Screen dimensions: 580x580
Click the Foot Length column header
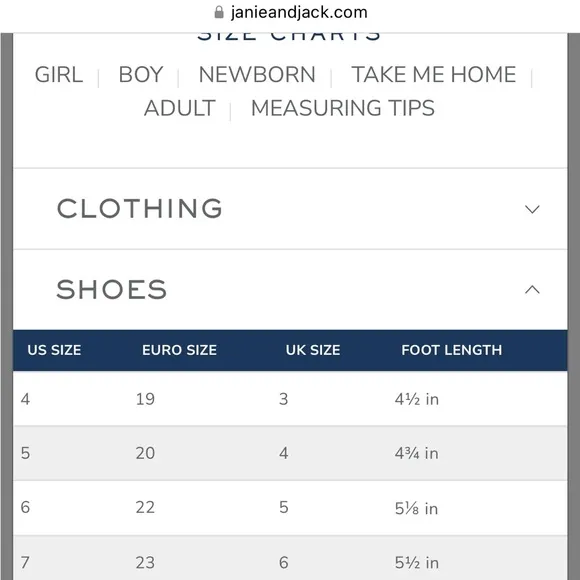pos(452,350)
